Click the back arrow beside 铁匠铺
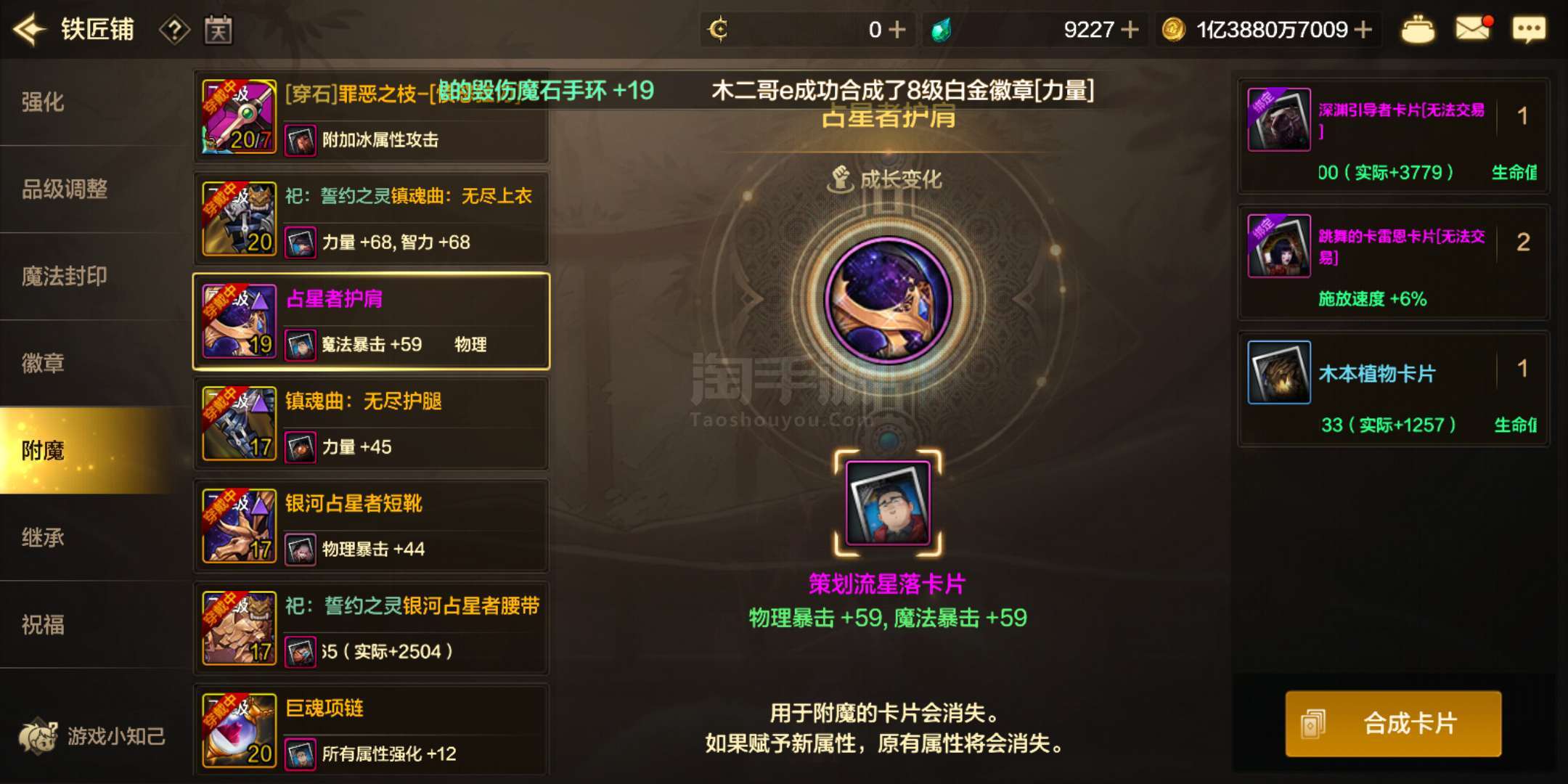 click(29, 30)
